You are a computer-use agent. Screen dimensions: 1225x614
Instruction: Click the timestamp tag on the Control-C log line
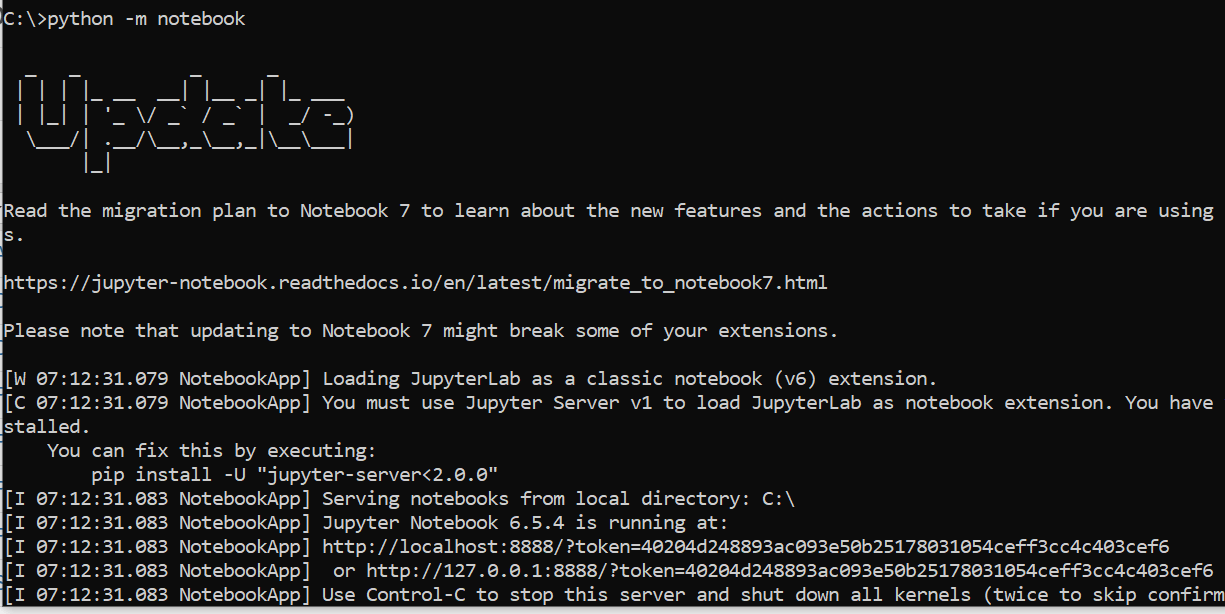pos(157,595)
